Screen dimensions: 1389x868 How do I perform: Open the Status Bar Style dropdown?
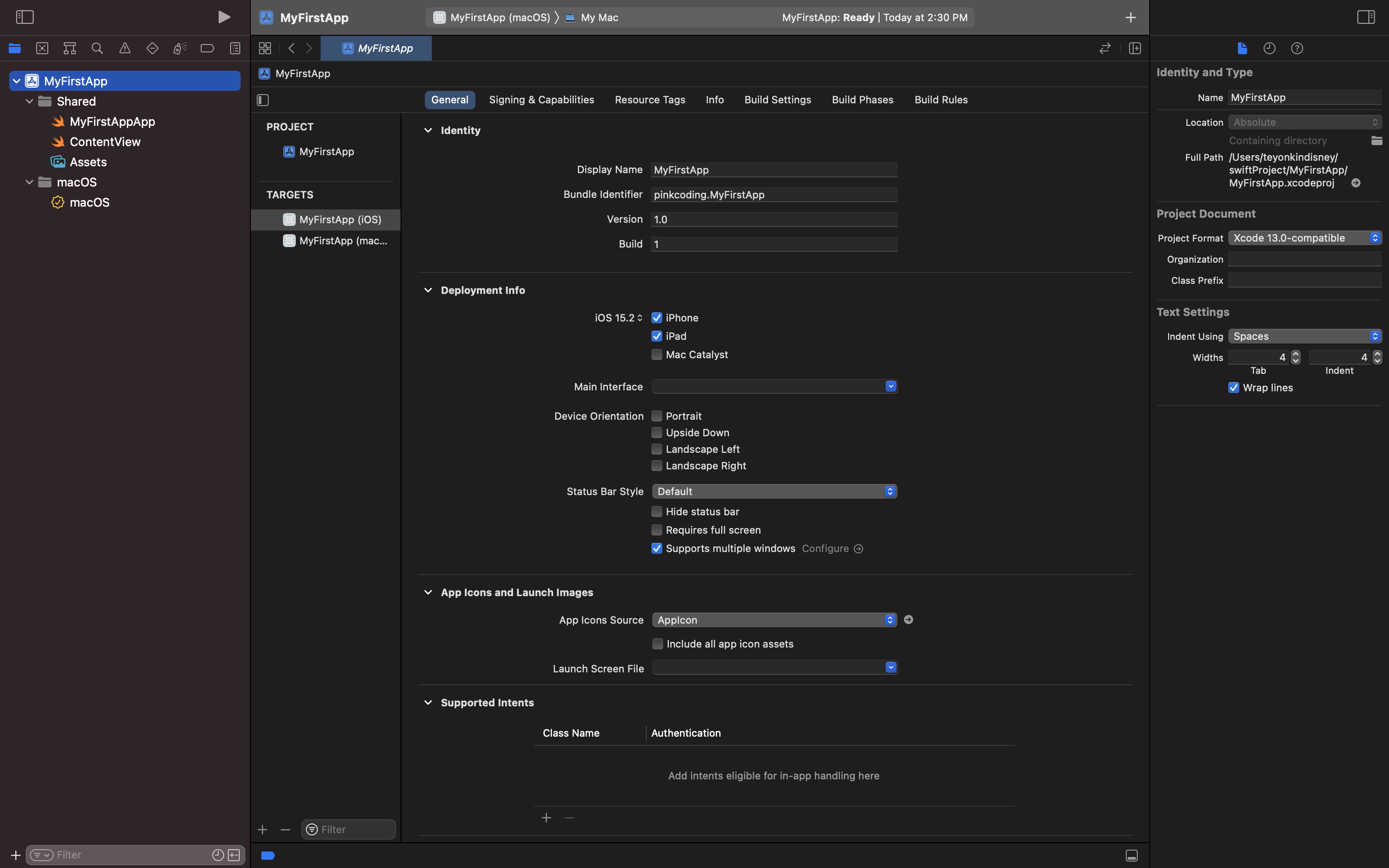(774, 491)
